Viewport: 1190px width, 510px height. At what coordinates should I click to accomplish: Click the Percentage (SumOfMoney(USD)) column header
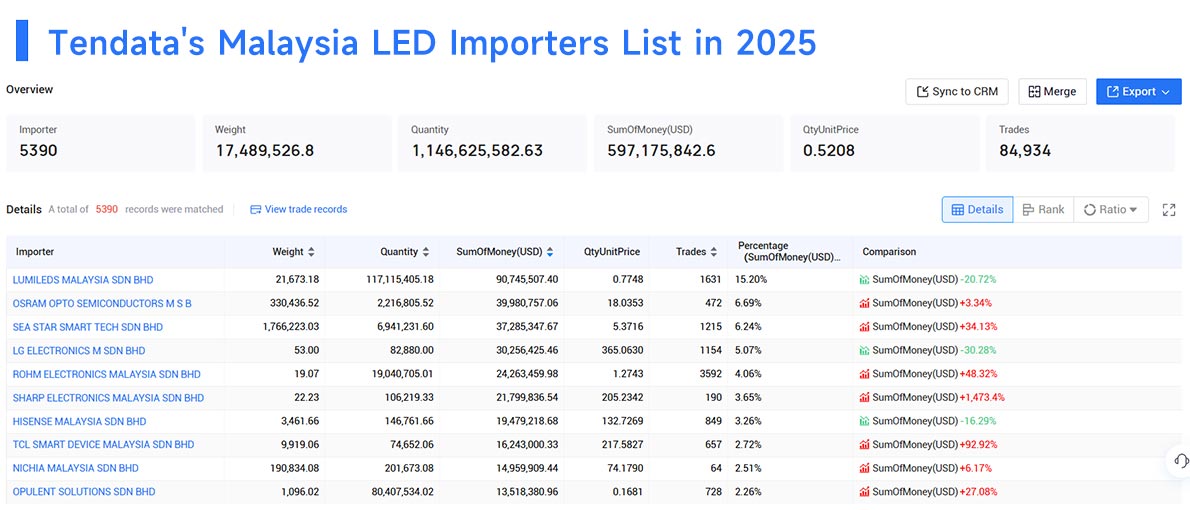tap(789, 251)
